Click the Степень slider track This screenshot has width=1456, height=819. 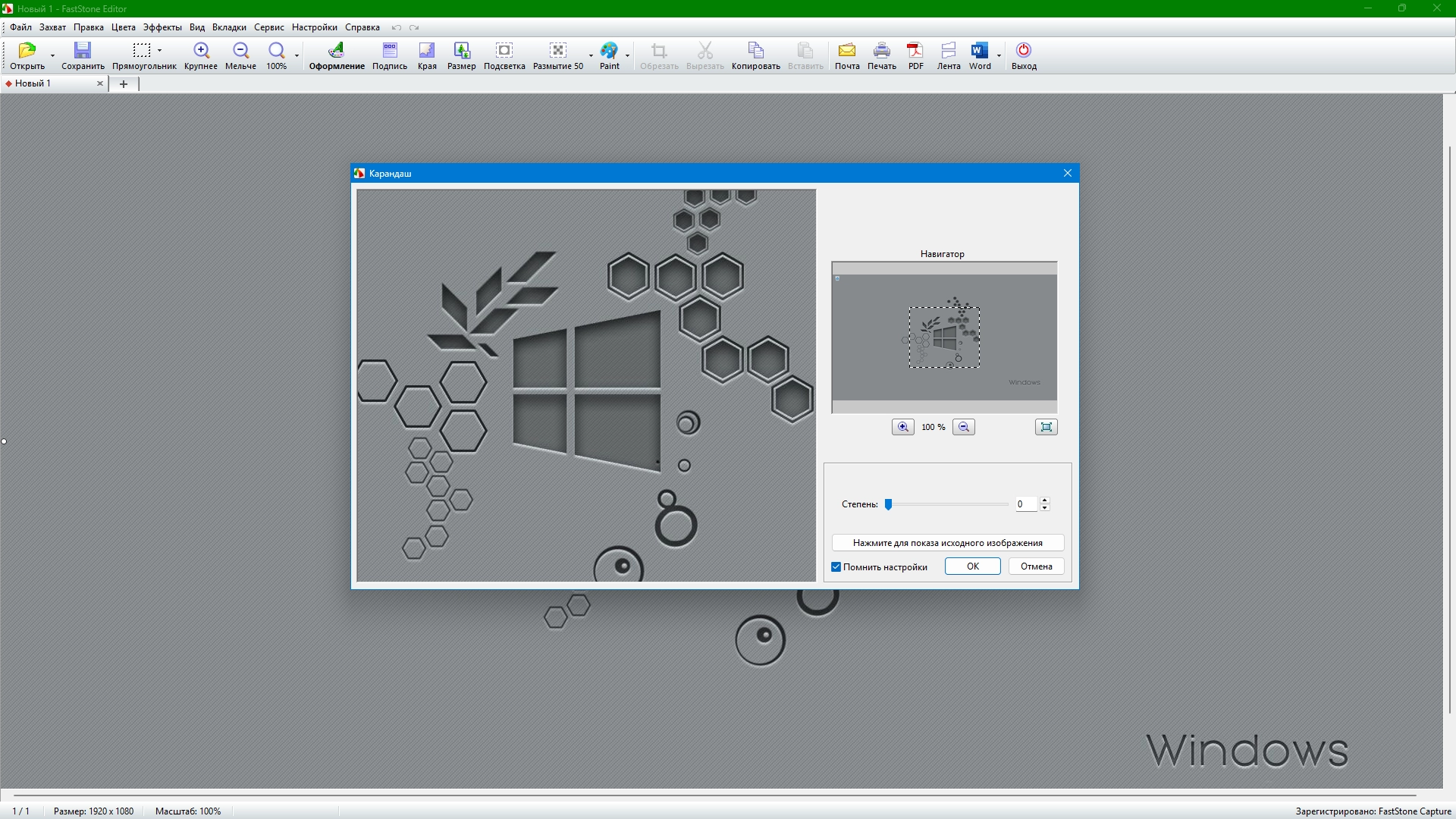point(948,504)
